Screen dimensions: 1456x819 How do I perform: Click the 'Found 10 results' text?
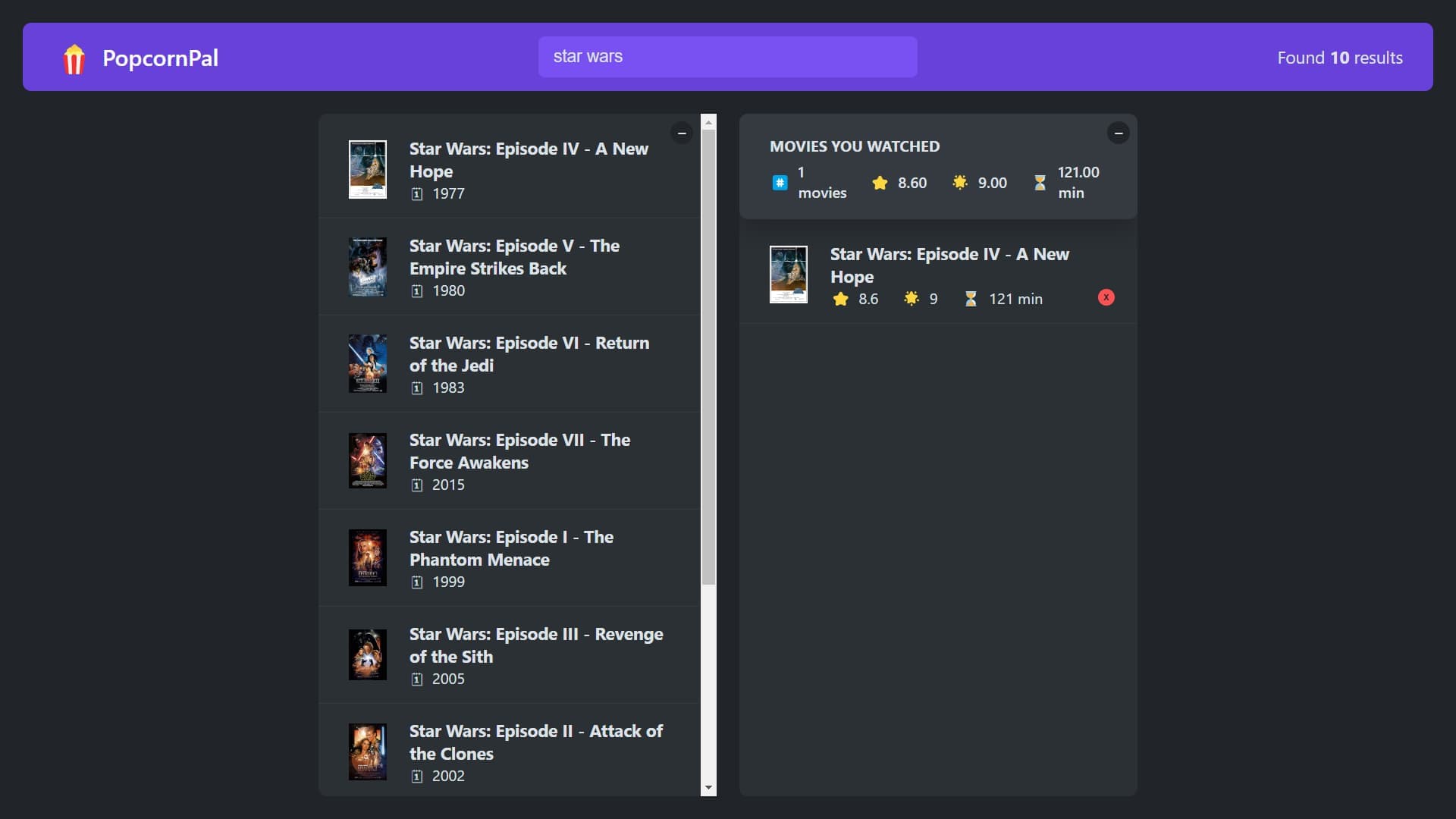[1340, 58]
